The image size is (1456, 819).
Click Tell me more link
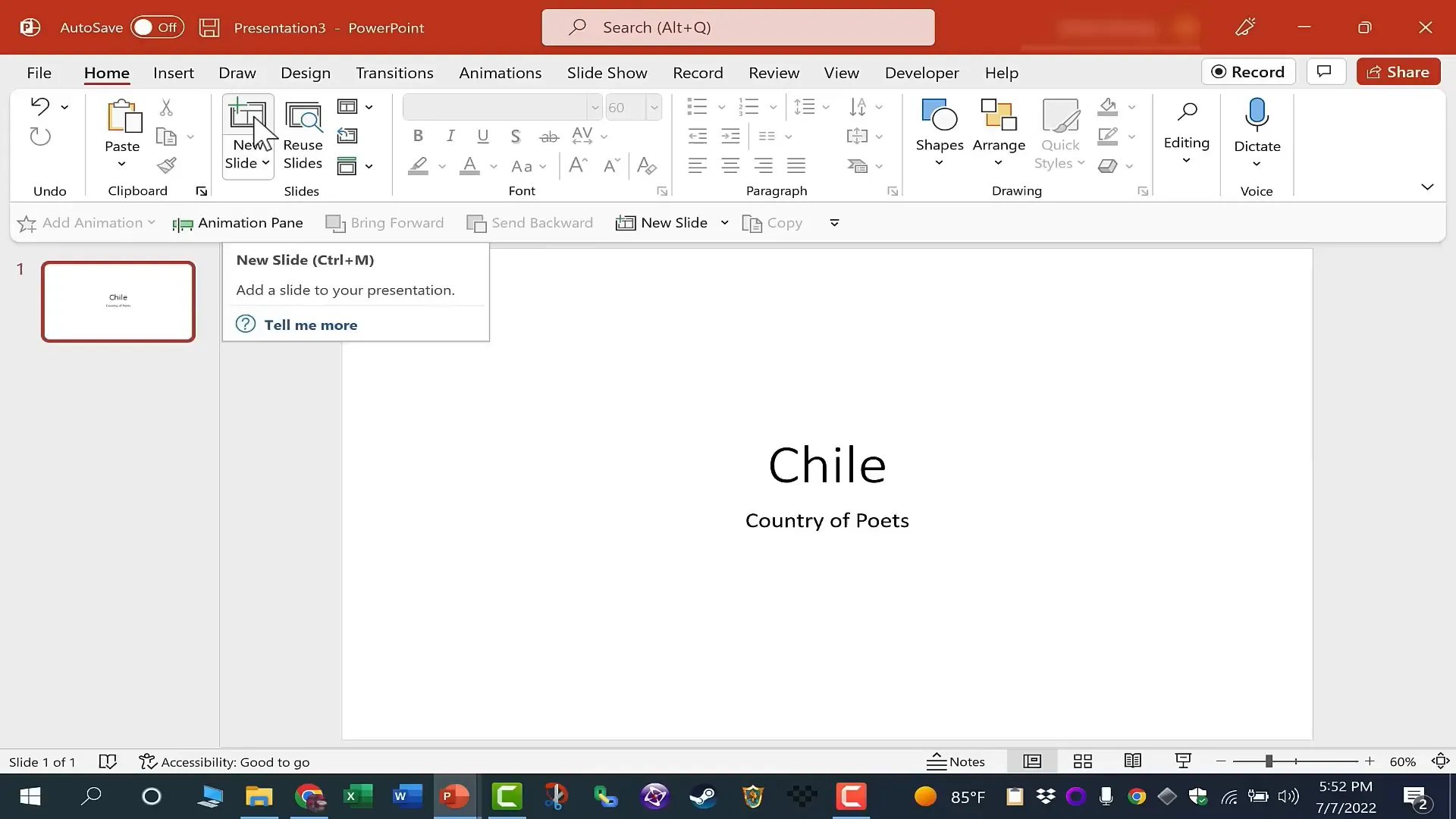(310, 325)
